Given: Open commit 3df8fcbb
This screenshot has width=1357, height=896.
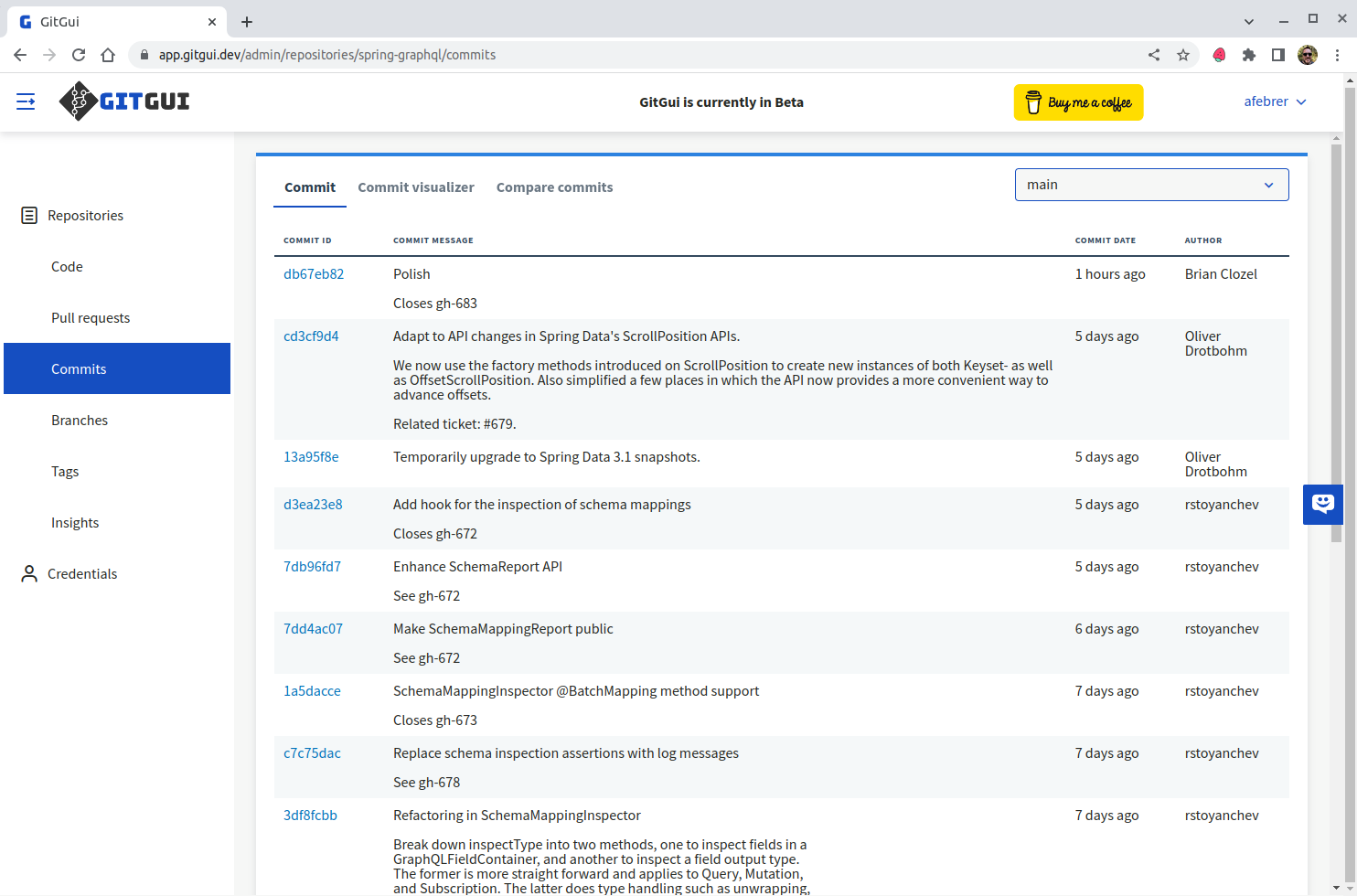Looking at the screenshot, I should [x=310, y=816].
